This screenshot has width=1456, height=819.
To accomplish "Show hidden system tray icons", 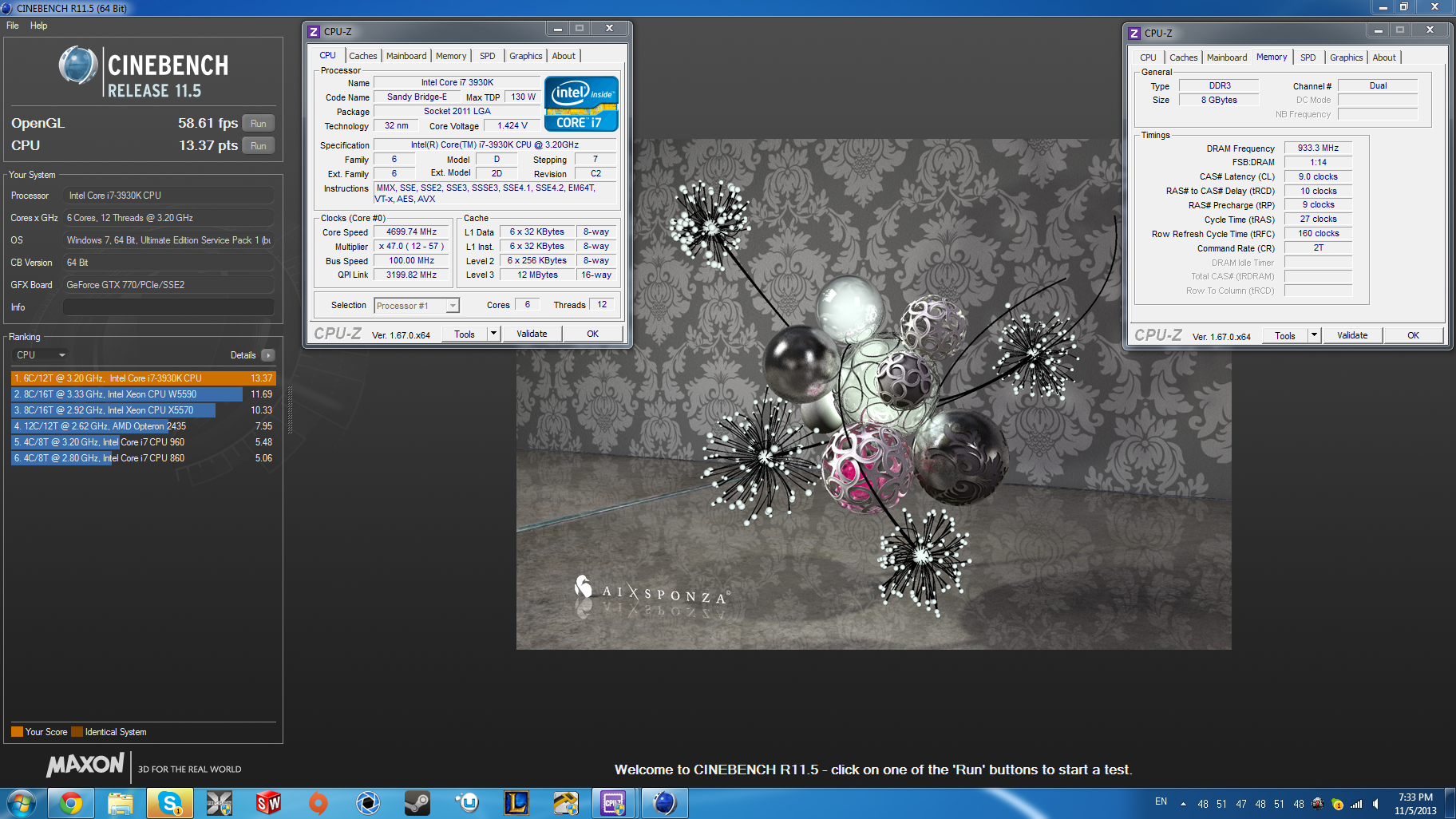I will (x=1183, y=804).
